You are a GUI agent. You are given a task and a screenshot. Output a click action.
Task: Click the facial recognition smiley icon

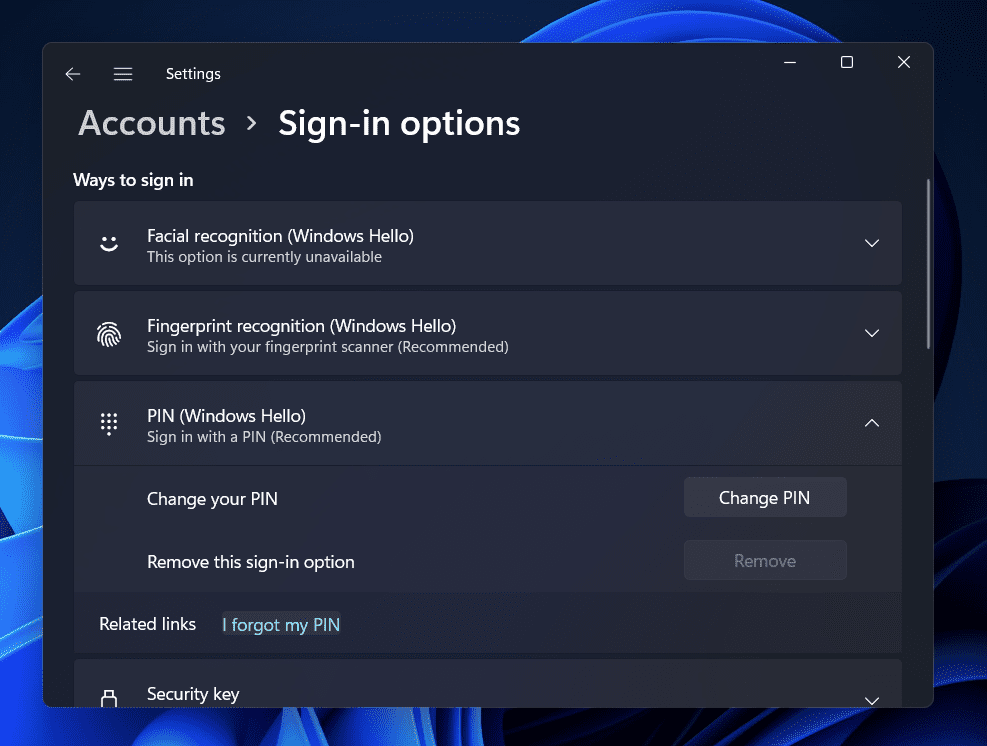[x=109, y=243]
